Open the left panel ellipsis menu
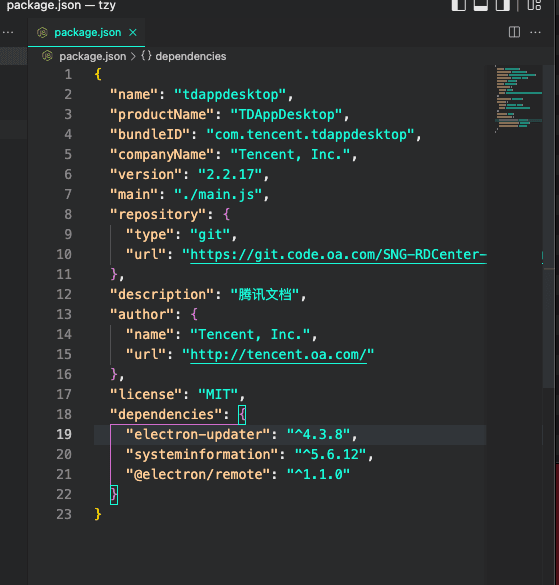 coord(8,32)
